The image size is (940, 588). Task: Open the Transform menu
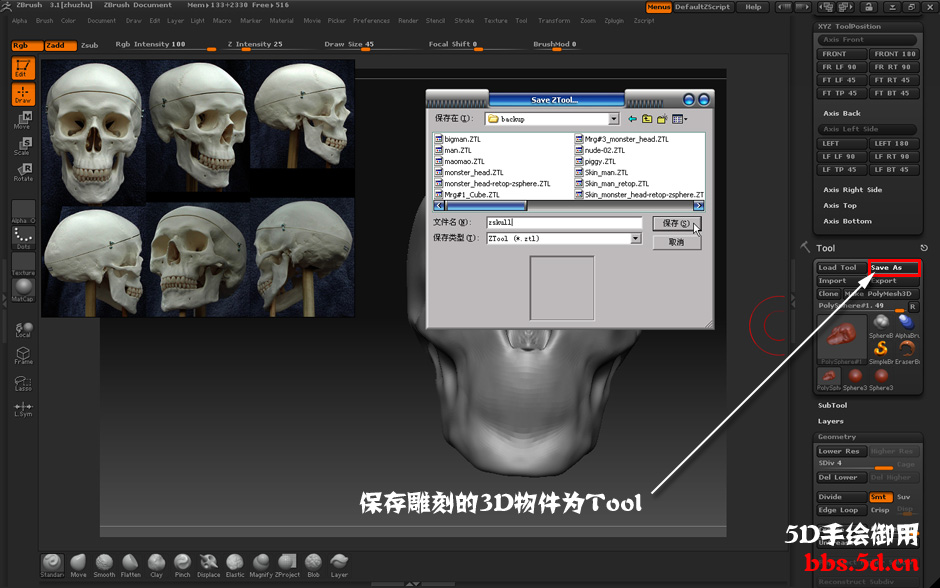pyautogui.click(x=554, y=20)
